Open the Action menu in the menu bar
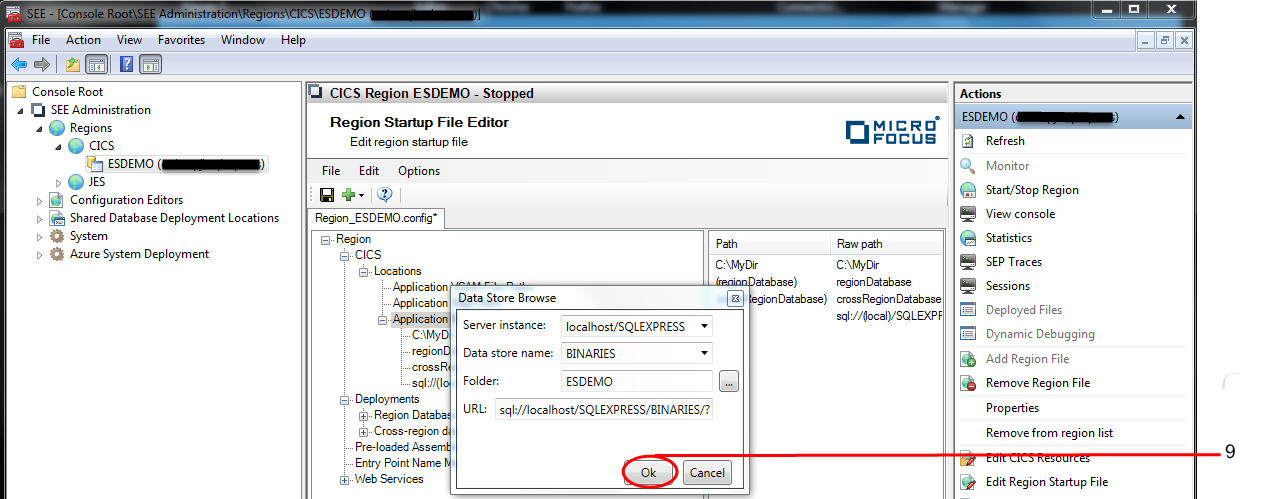The width and height of the screenshot is (1279, 499). click(83, 40)
